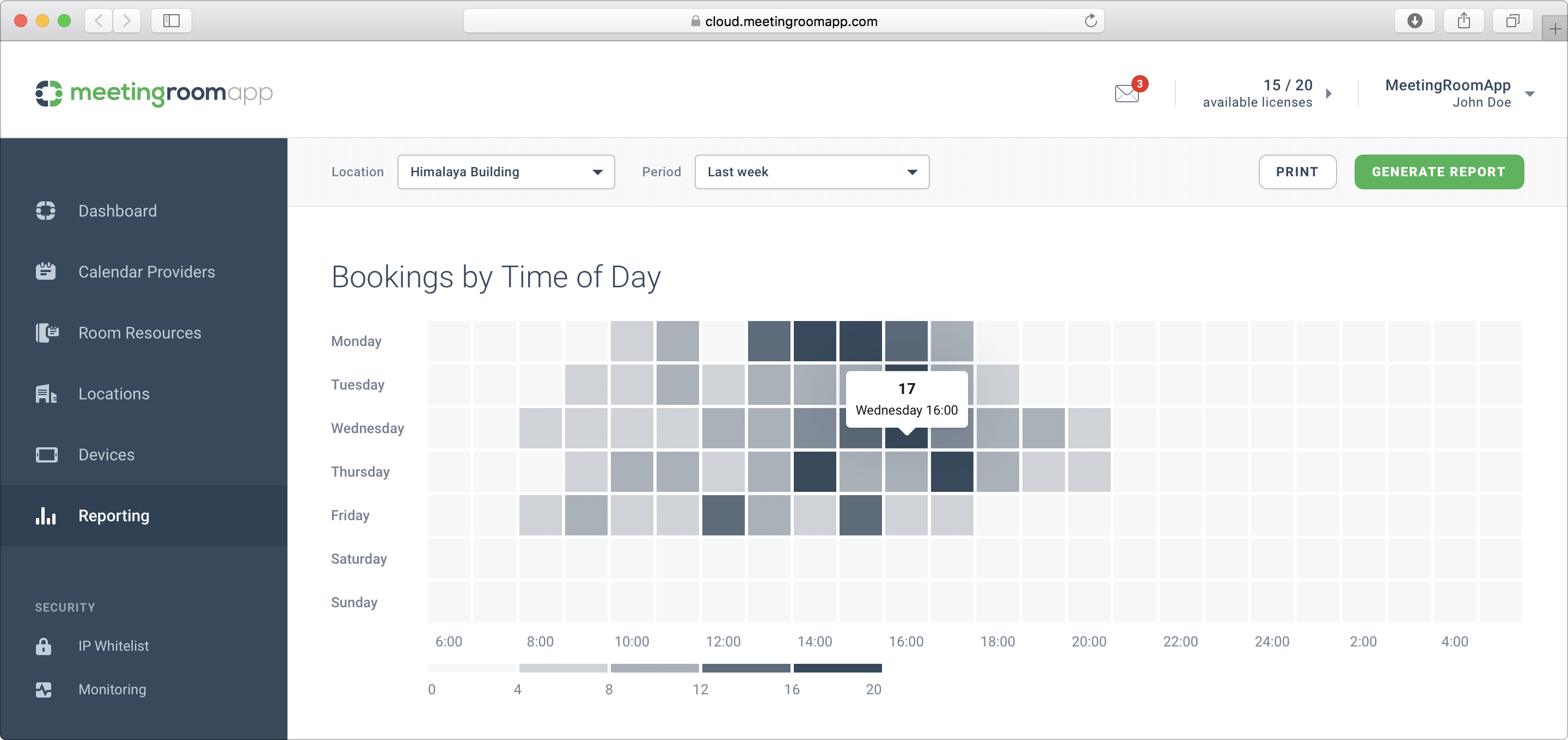
Task: Click the Devices screen icon
Action: [x=46, y=454]
